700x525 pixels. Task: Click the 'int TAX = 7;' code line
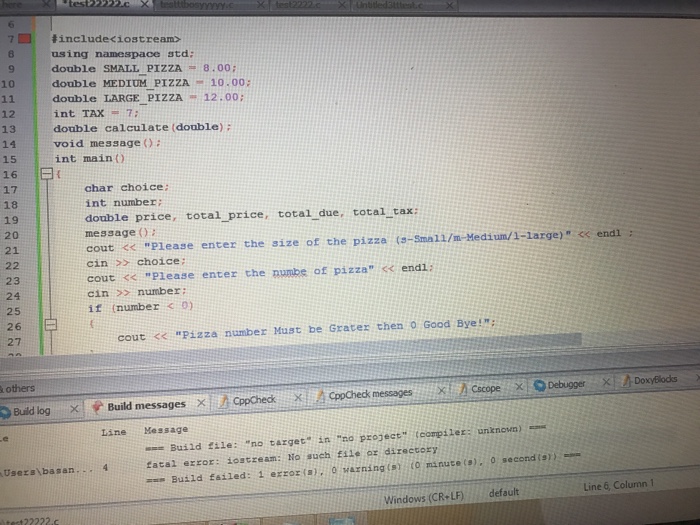pyautogui.click(x=96, y=113)
